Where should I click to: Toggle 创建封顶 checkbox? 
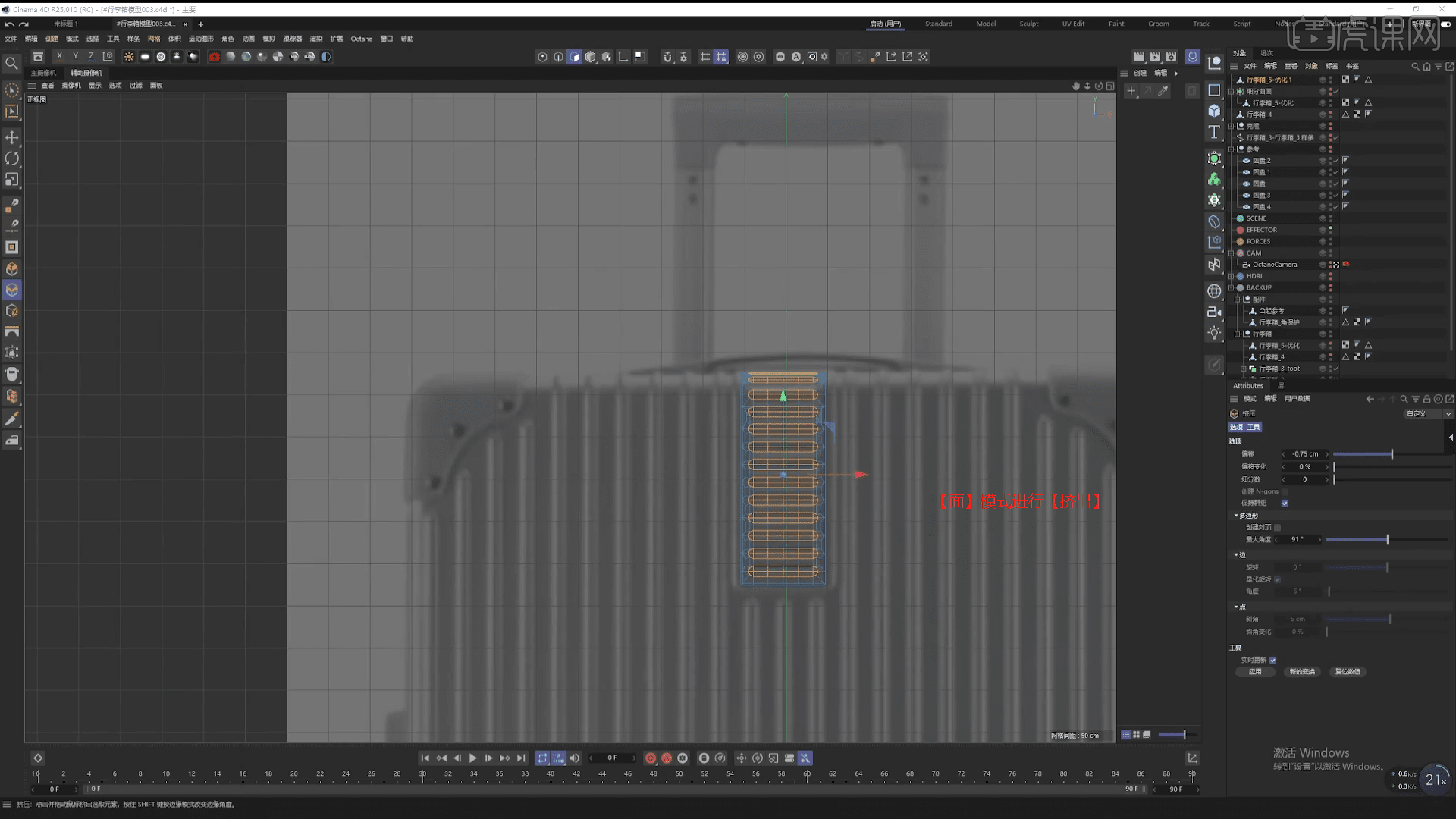[x=1277, y=528]
